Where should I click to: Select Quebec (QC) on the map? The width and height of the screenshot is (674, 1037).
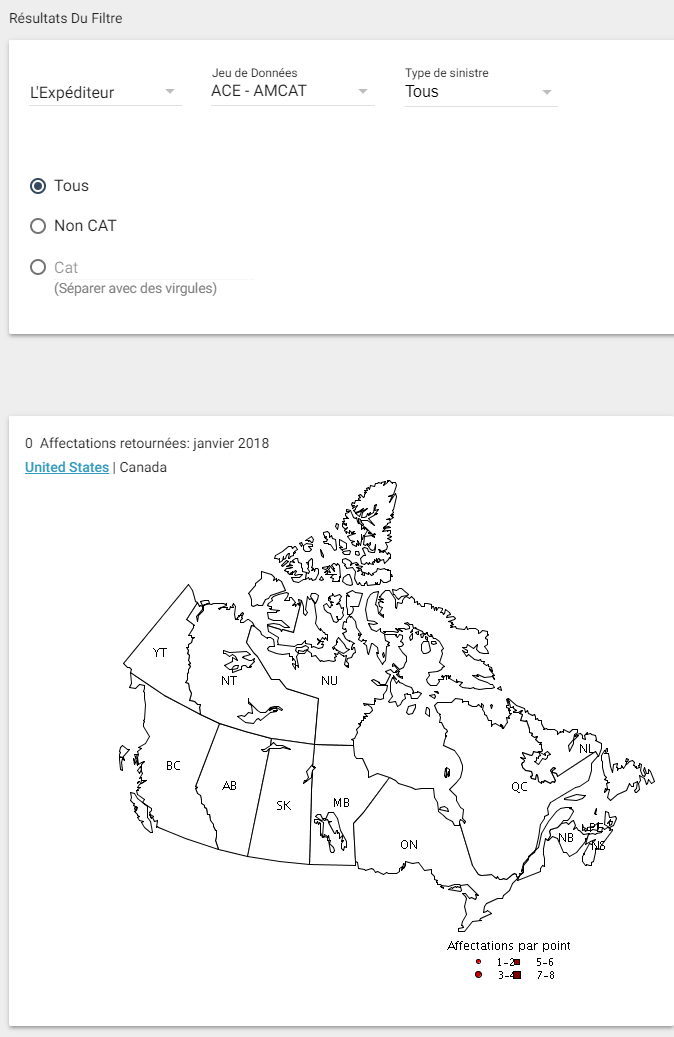point(519,787)
